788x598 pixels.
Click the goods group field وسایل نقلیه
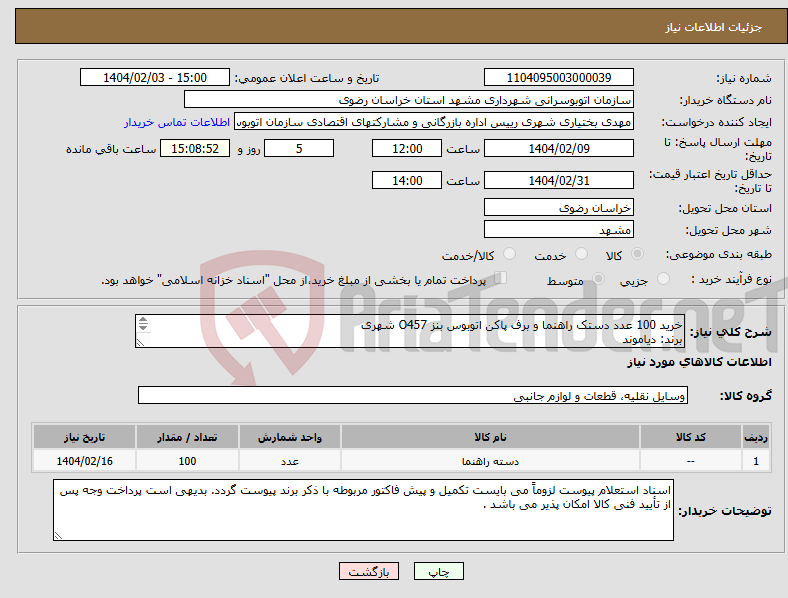click(x=413, y=395)
